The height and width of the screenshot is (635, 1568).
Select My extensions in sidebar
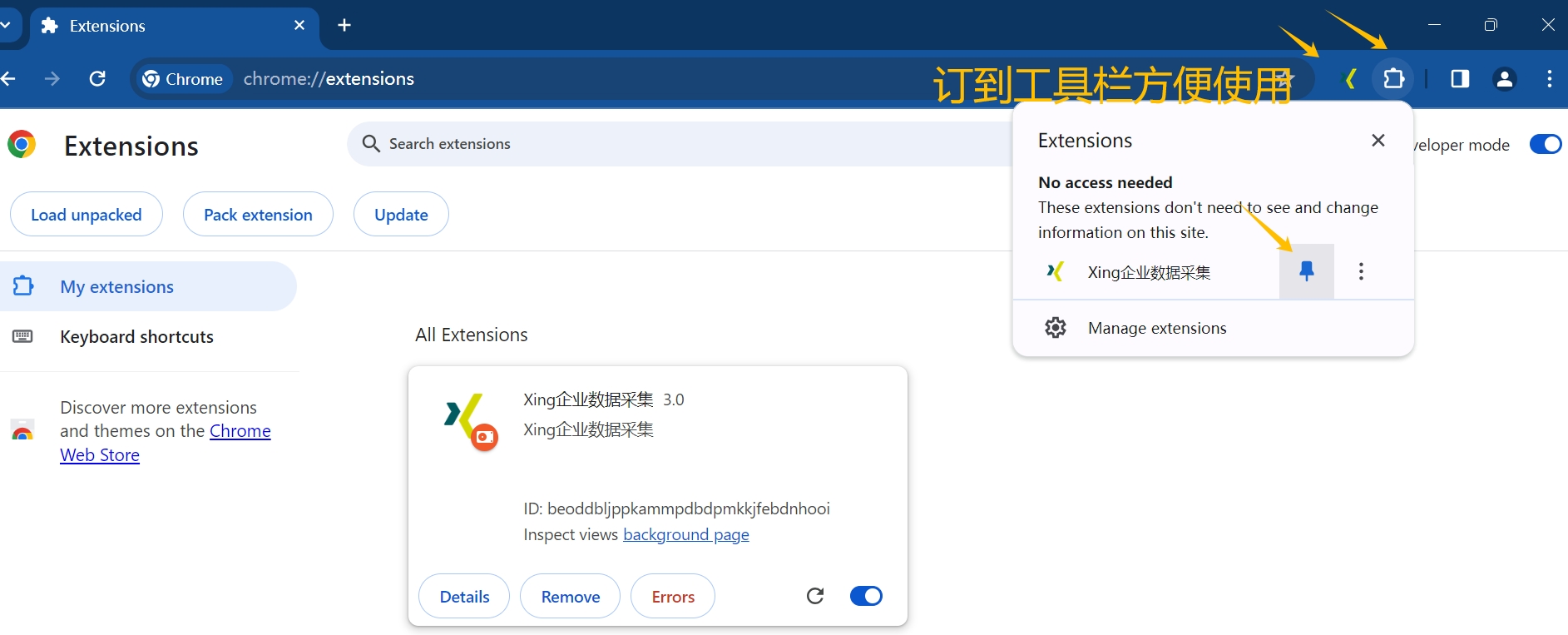[x=147, y=286]
